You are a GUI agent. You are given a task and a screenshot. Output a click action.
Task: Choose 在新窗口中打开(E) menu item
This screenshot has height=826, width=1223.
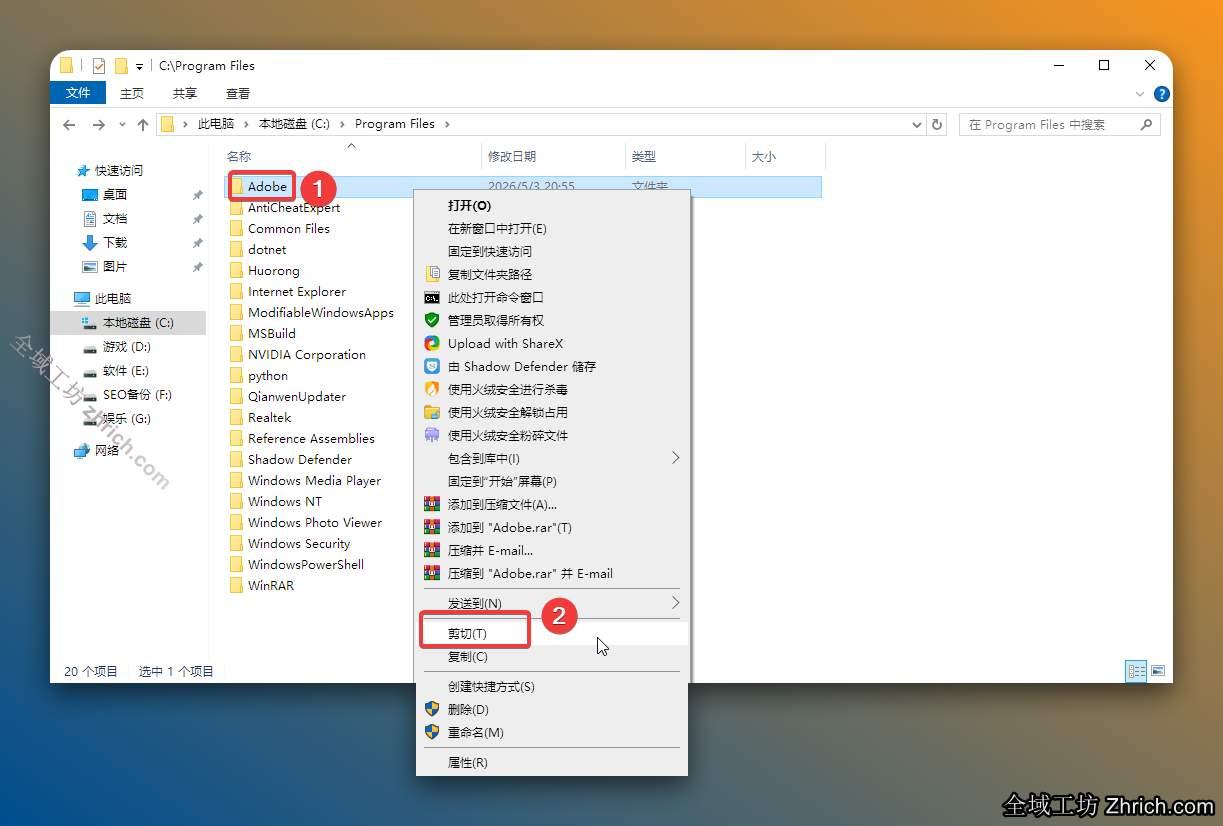pyautogui.click(x=552, y=228)
